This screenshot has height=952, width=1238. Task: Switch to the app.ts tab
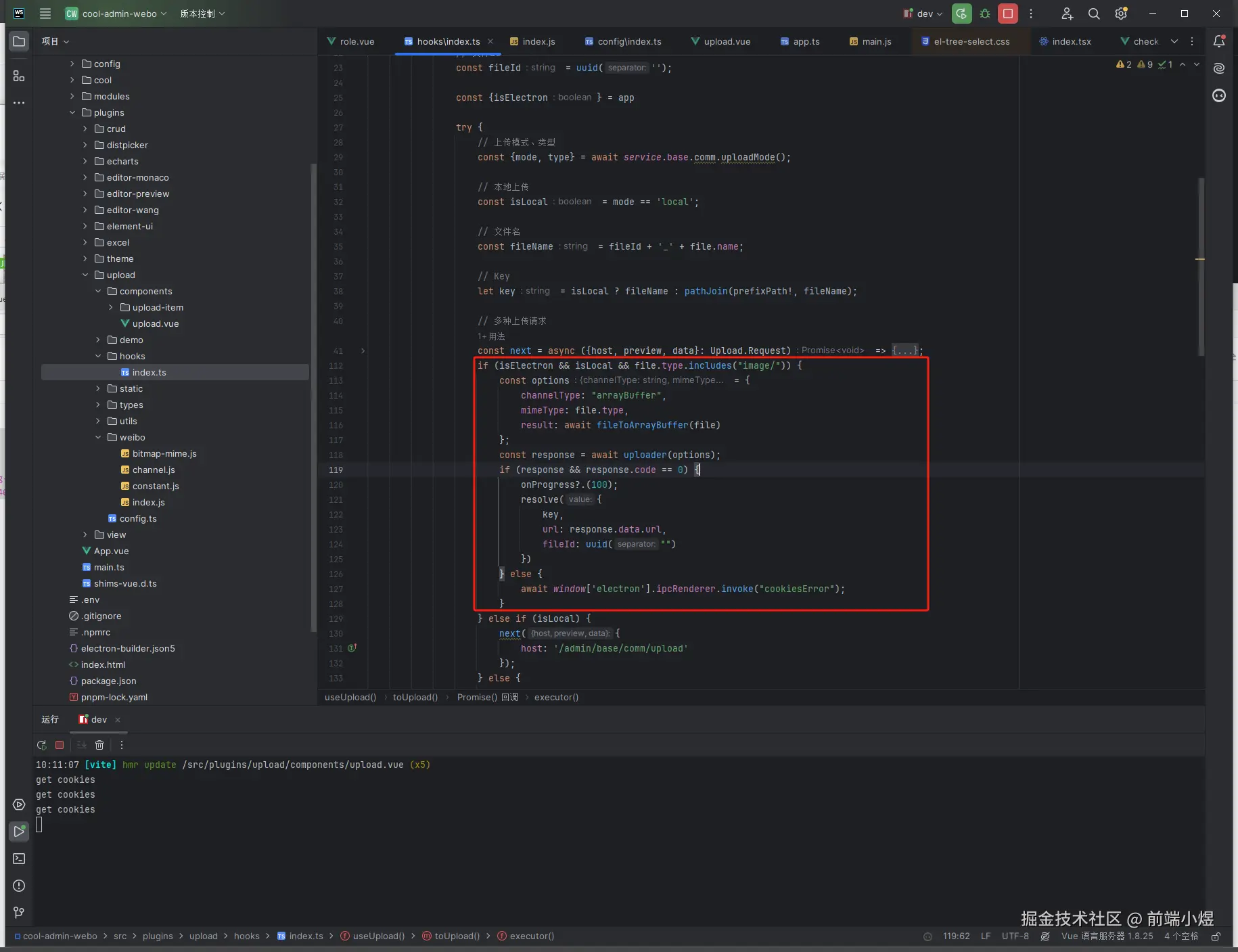[x=800, y=41]
